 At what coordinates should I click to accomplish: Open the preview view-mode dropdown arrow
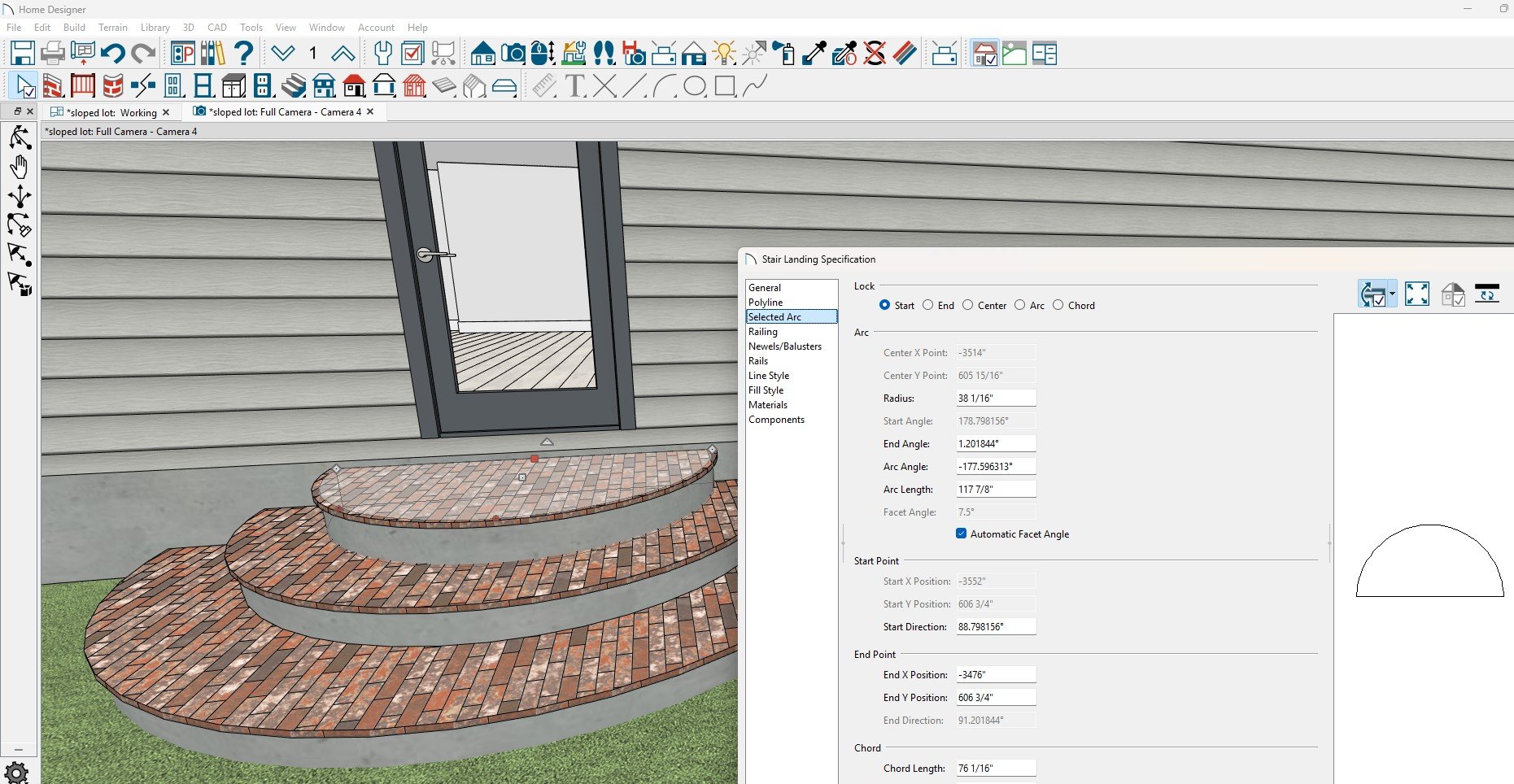click(x=1393, y=294)
